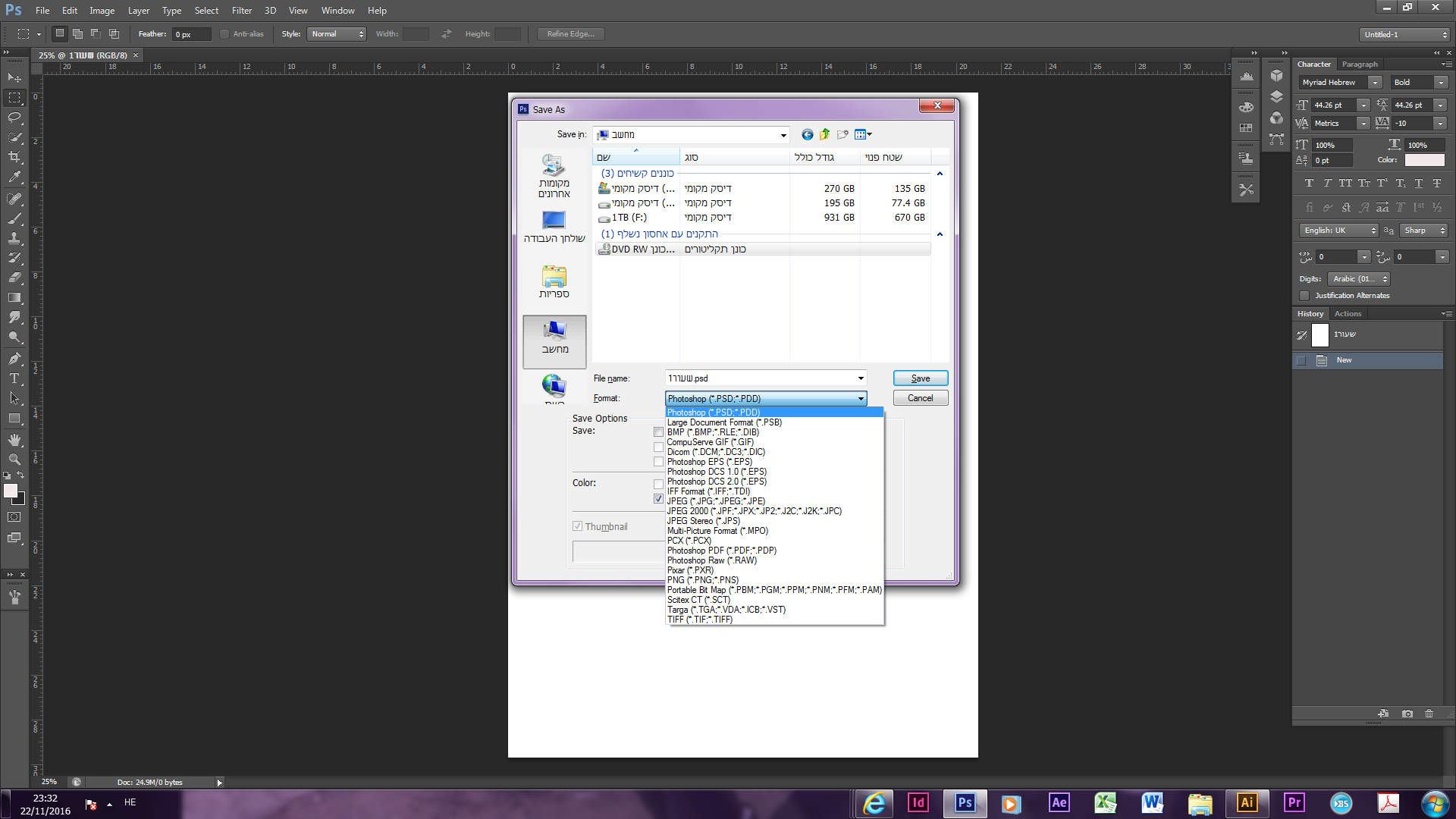Open the Filter menu
The width and height of the screenshot is (1456, 819).
241,11
